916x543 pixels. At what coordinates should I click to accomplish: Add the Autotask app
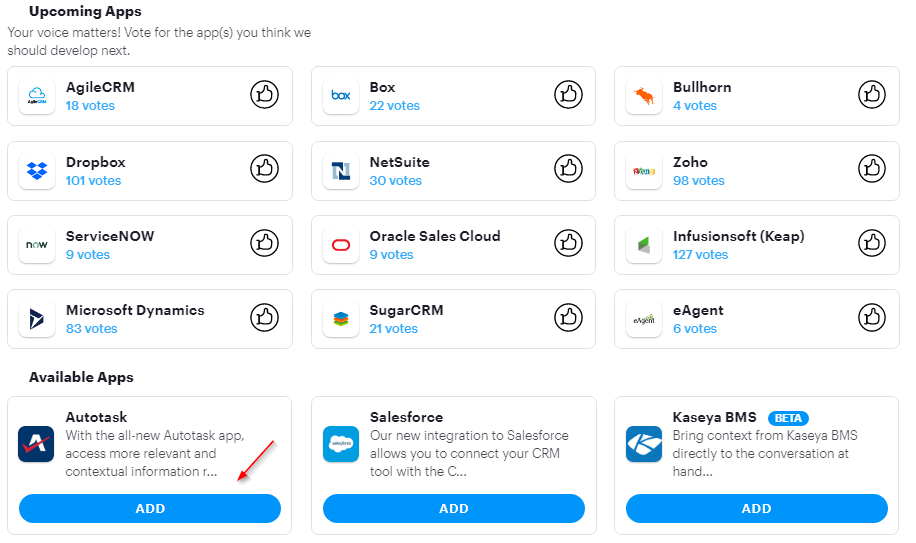click(x=150, y=509)
